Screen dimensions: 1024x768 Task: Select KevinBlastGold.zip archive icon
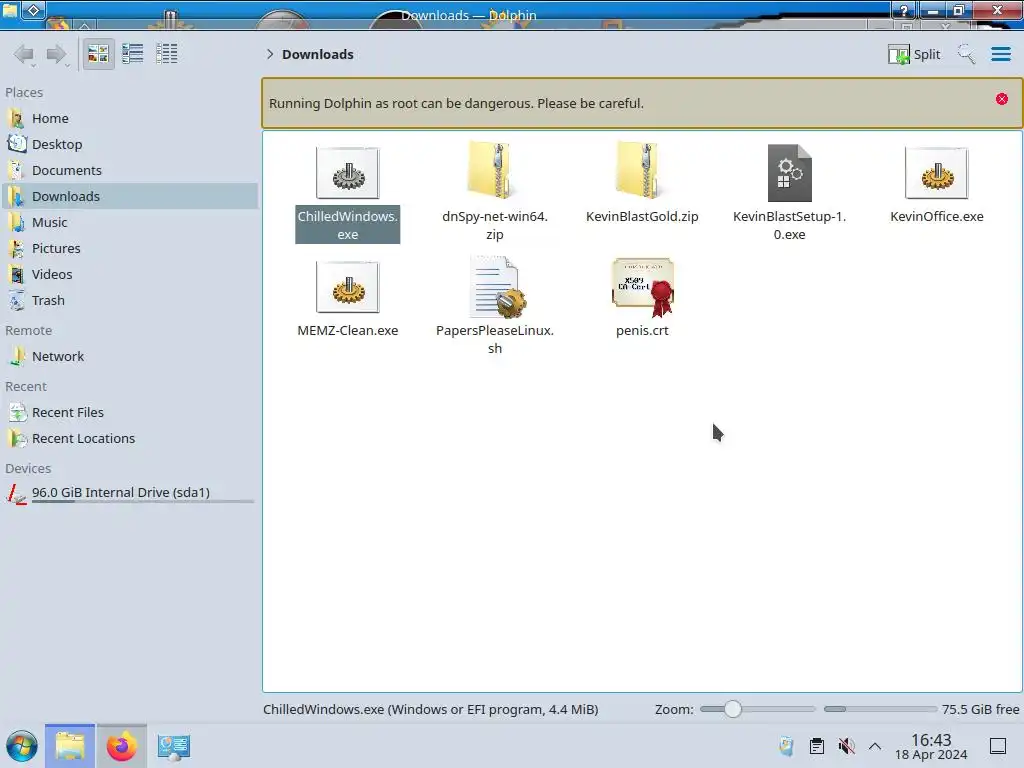click(642, 170)
